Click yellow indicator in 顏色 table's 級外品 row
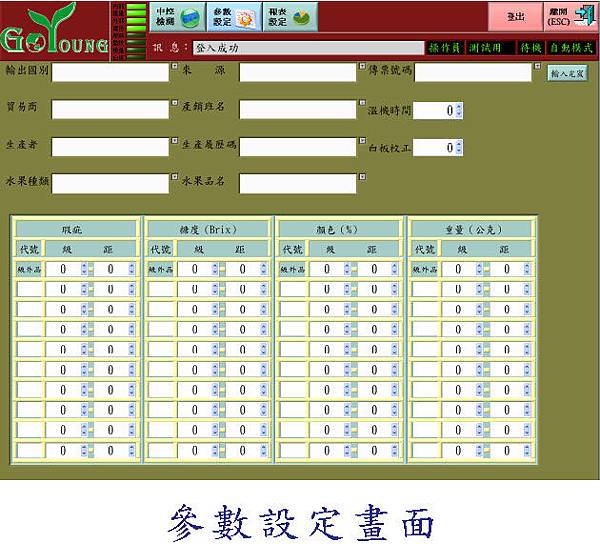The height and width of the screenshot is (544, 600). coord(354,270)
